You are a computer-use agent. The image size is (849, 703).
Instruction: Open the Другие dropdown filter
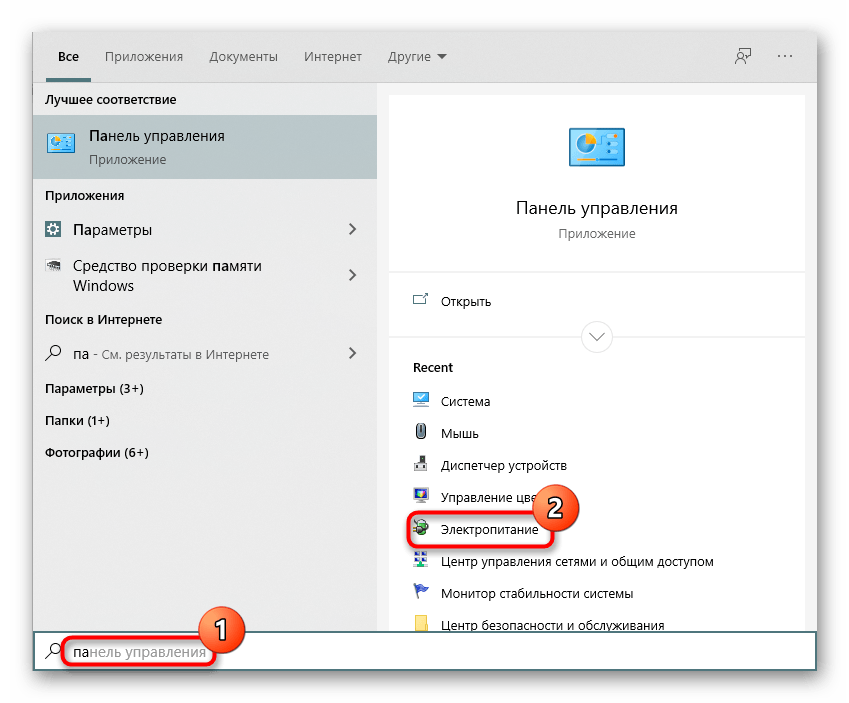point(417,56)
